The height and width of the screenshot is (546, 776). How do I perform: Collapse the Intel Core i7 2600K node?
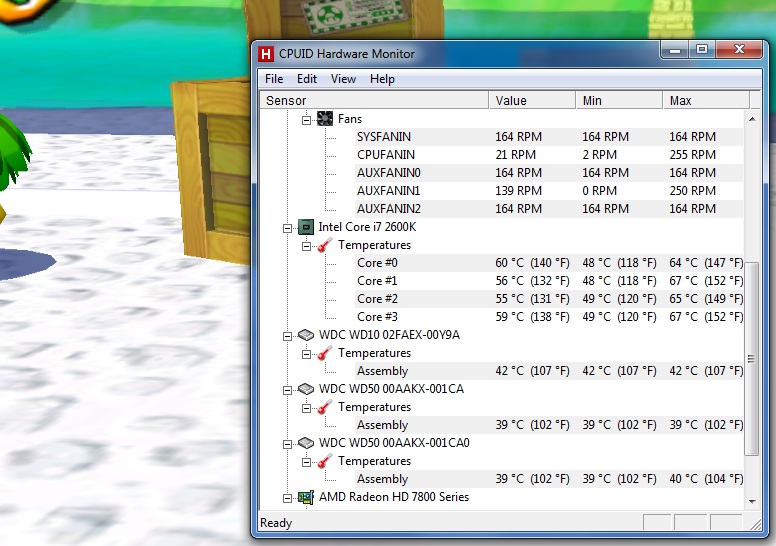(287, 228)
